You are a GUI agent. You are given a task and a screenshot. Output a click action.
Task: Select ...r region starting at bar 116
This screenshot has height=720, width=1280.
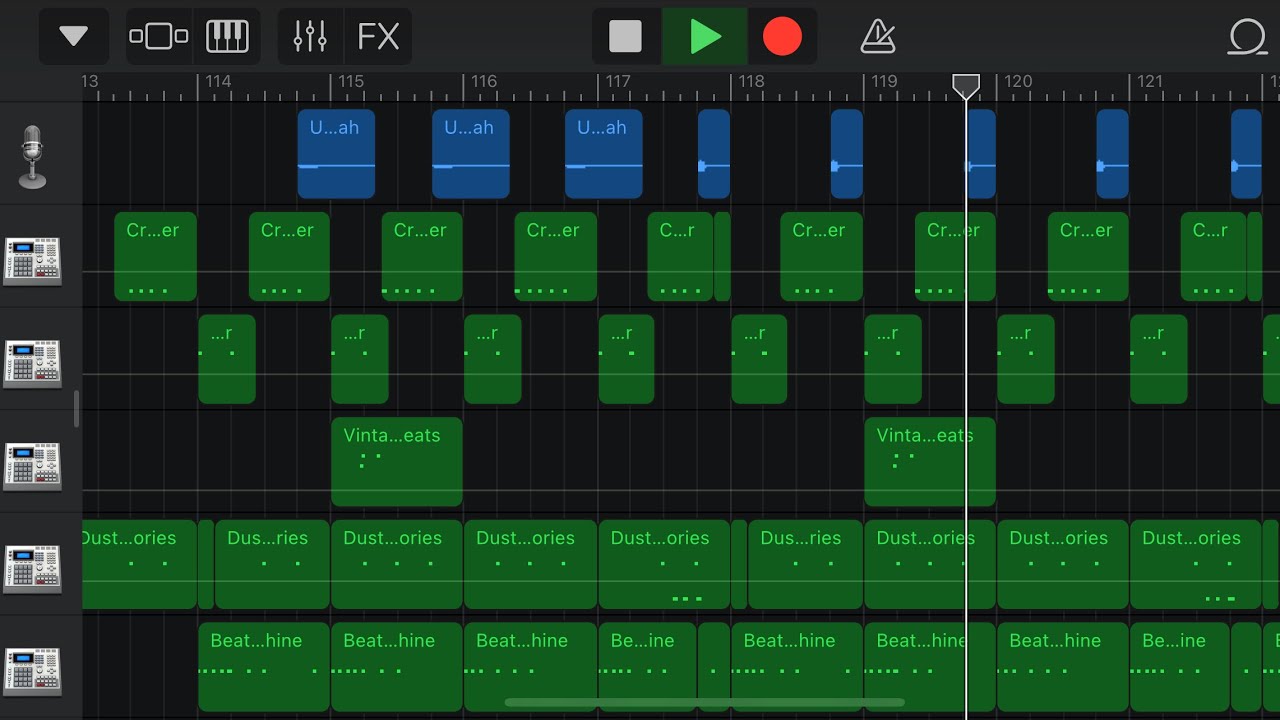pos(493,359)
